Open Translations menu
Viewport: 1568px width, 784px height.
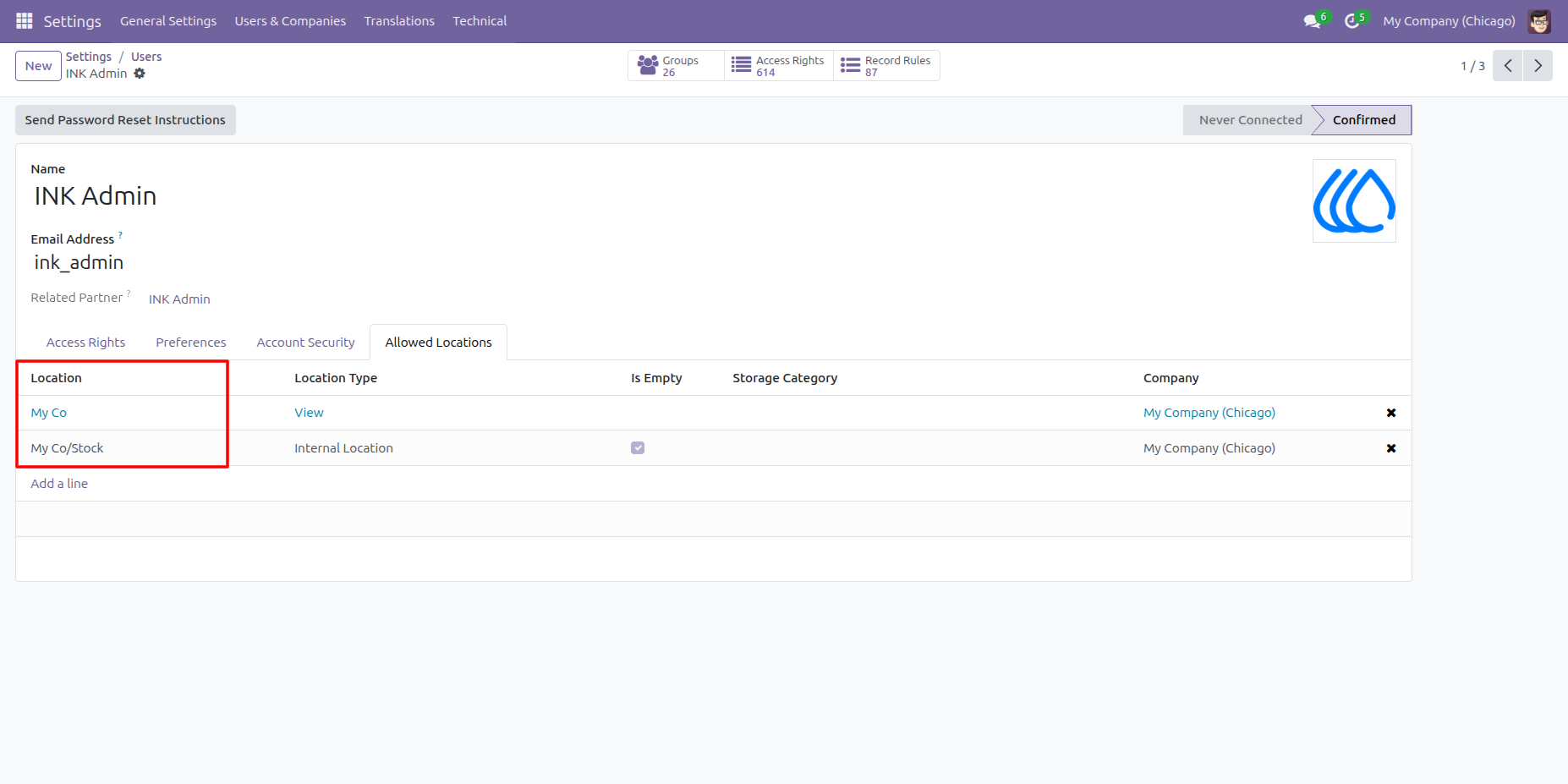click(x=399, y=21)
